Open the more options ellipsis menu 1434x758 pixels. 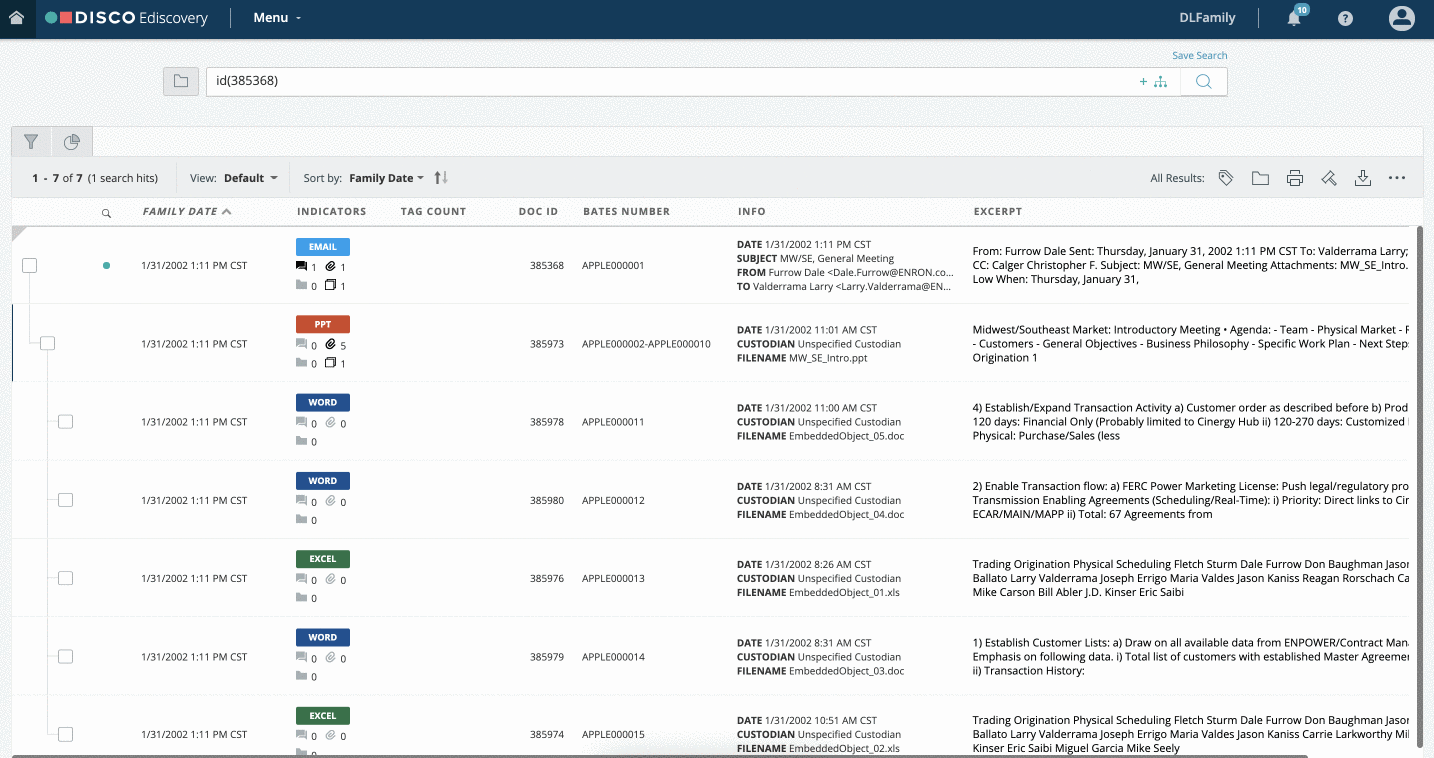[x=1397, y=178]
